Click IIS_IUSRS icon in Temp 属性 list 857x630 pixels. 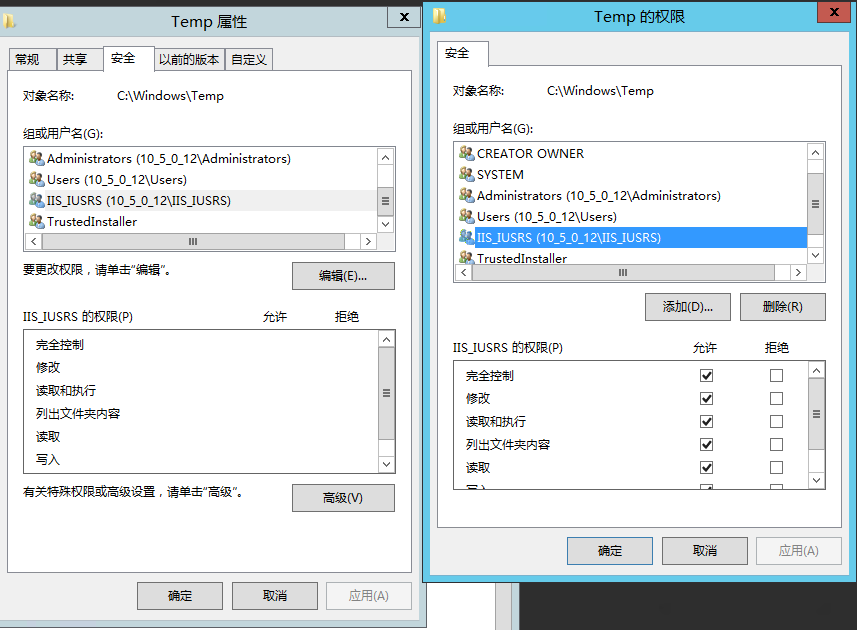pyautogui.click(x=37, y=201)
